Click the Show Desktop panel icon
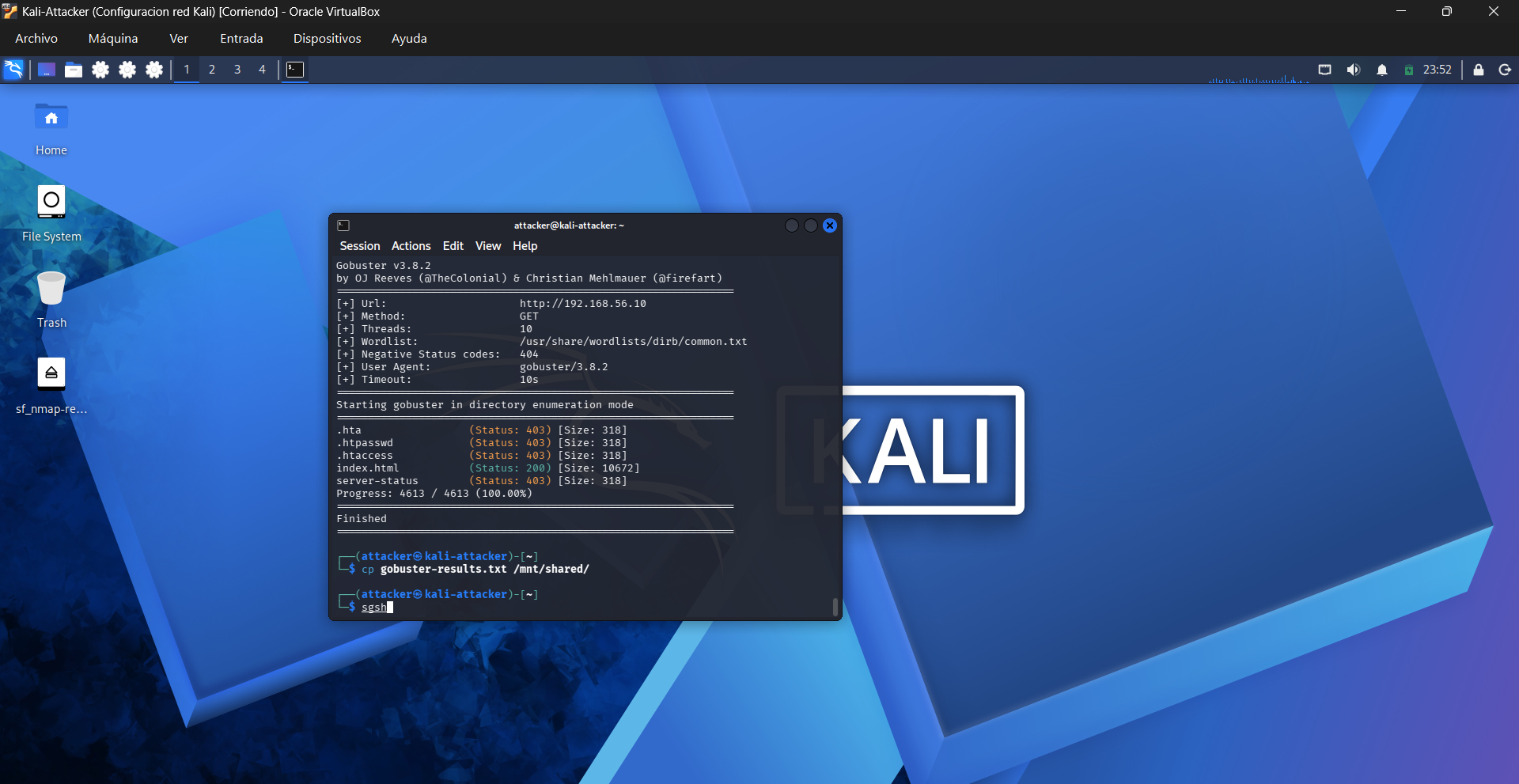 (x=47, y=70)
